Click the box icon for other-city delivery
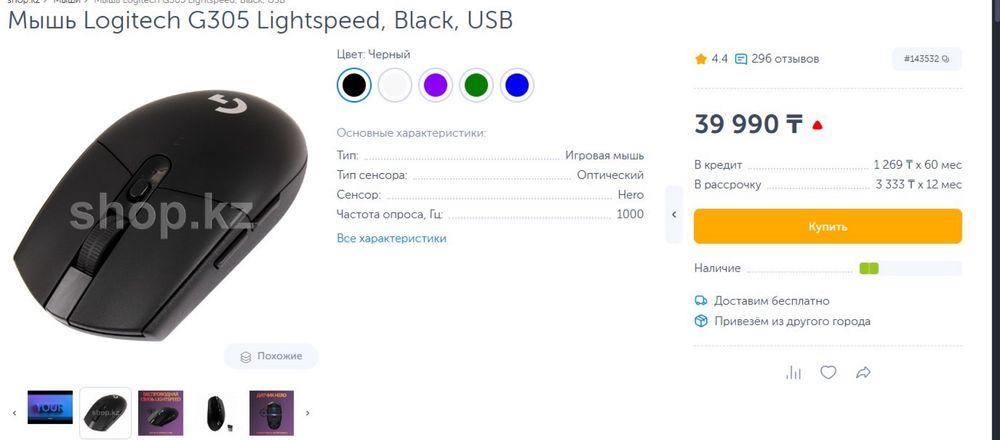This screenshot has width=1000, height=440. [x=701, y=321]
